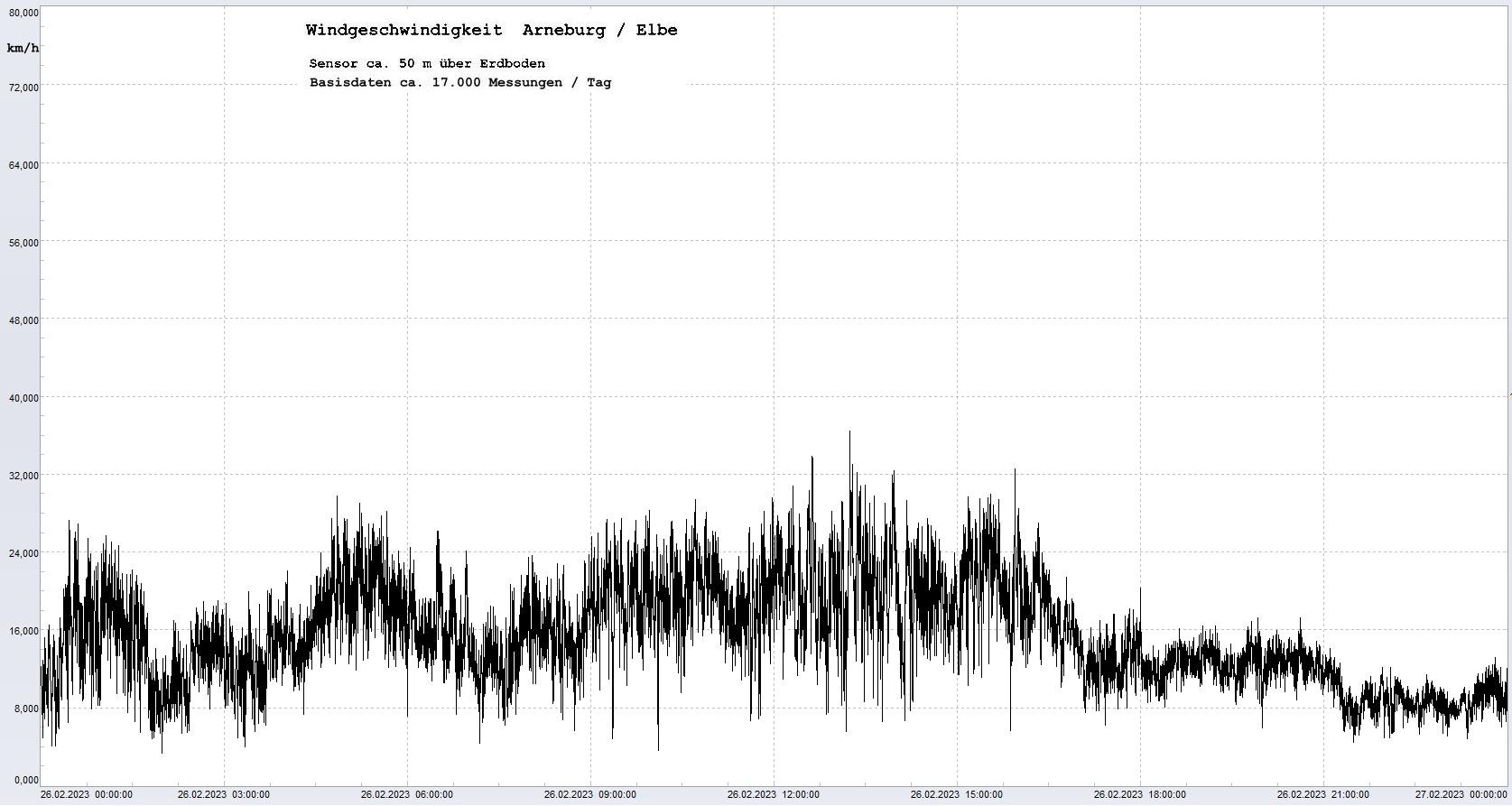The image size is (1512, 806).
Task: Select the 32,000 y-axis tick label
Action: [23, 476]
